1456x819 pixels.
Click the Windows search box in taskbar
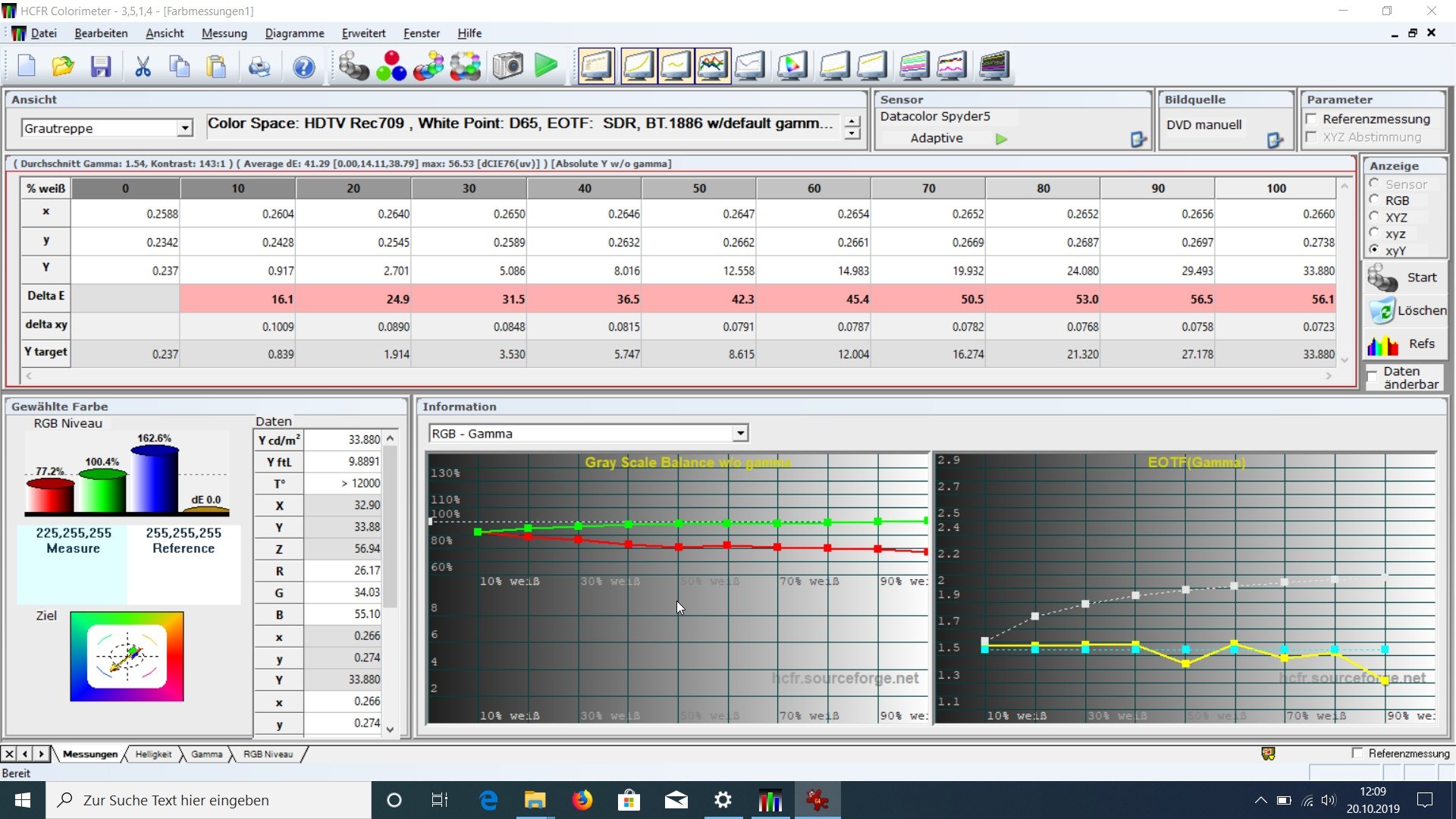(x=209, y=800)
